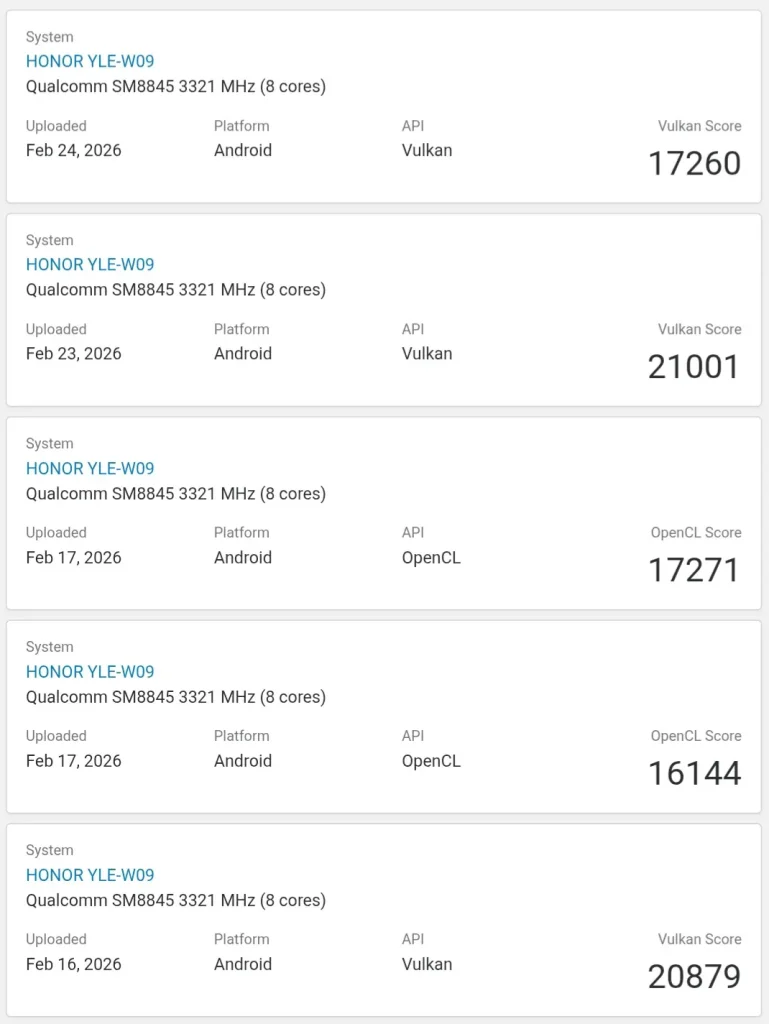Click the Feb 23, 2026 upload date
The width and height of the screenshot is (769, 1024).
click(x=73, y=354)
